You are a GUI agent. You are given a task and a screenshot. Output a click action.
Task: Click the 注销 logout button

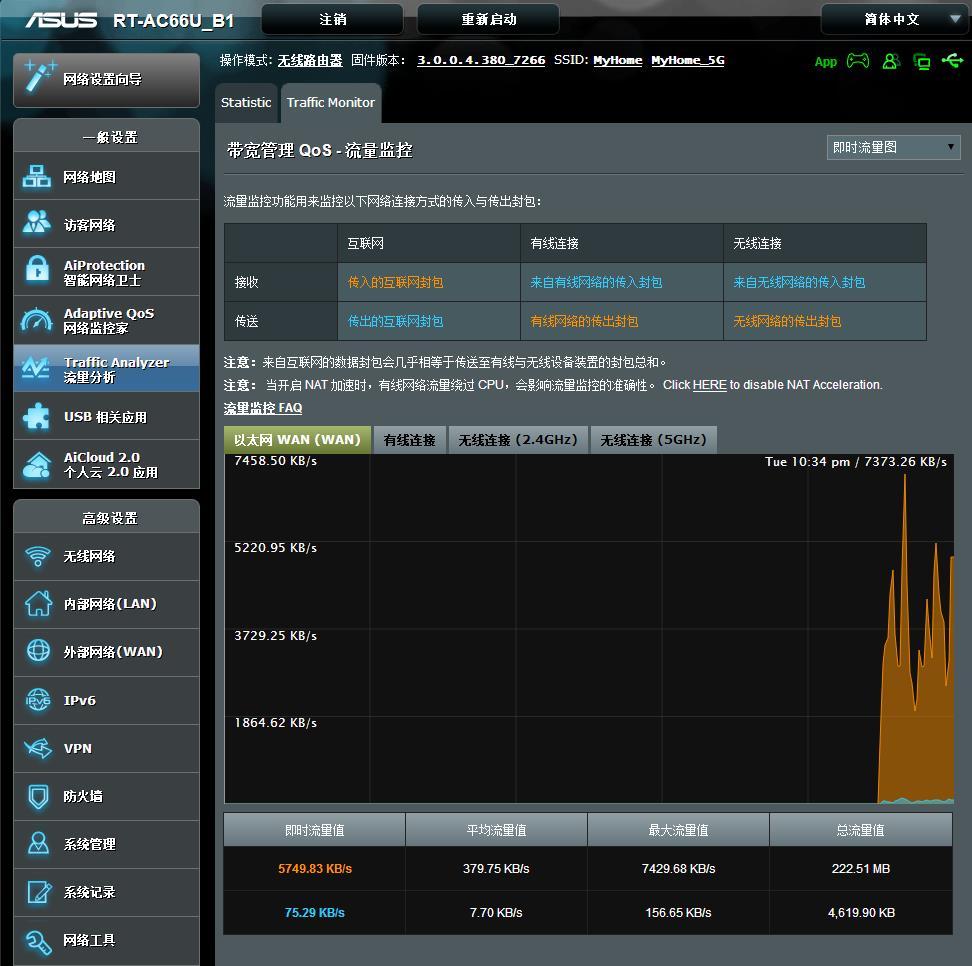(332, 19)
